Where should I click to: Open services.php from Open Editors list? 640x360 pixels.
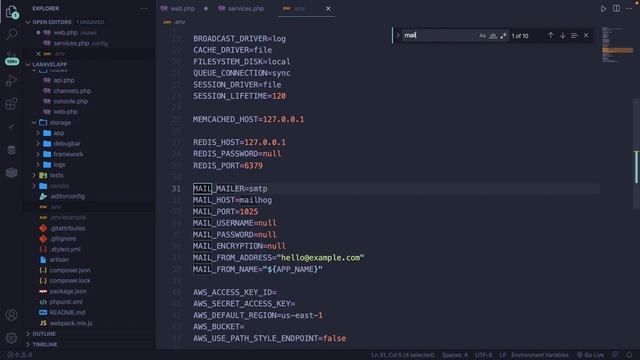click(71, 43)
